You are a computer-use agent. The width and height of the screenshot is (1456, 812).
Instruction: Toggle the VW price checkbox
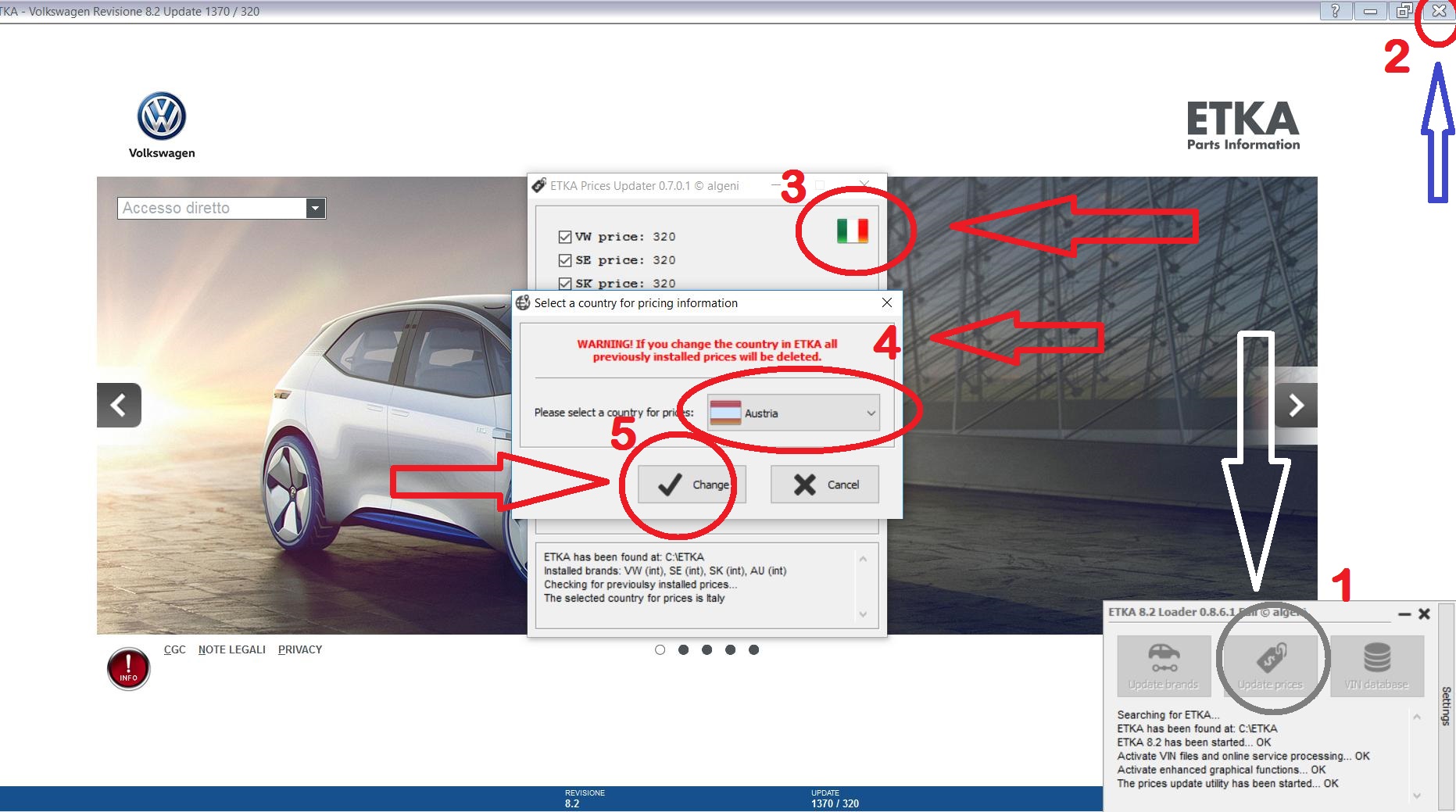click(x=565, y=237)
